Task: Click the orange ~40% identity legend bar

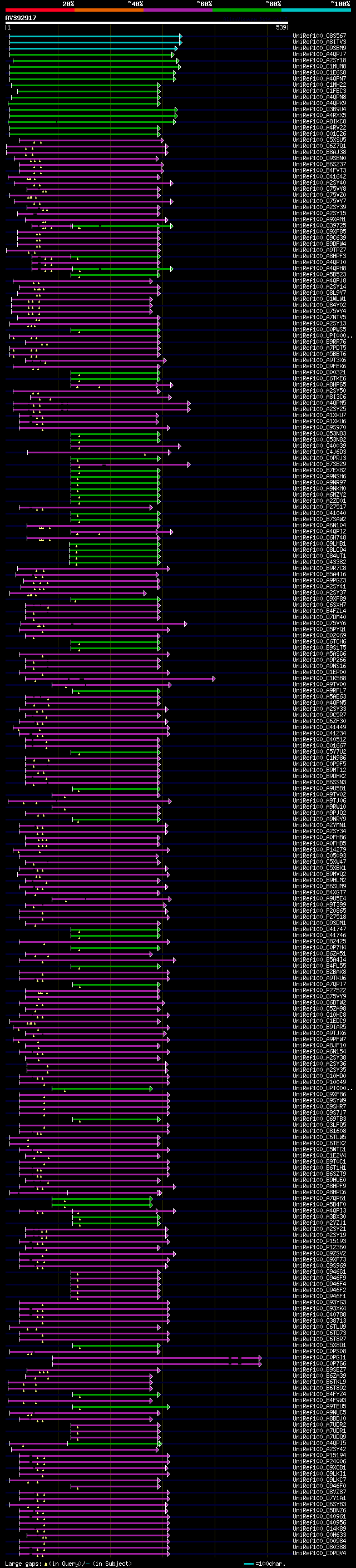Action: tap(109, 10)
